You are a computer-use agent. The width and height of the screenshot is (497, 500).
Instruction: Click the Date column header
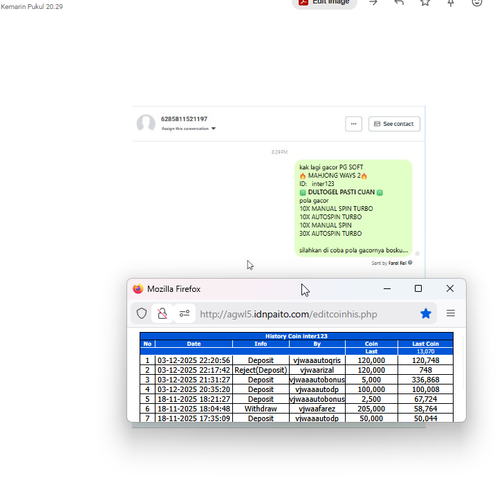pyautogui.click(x=194, y=344)
